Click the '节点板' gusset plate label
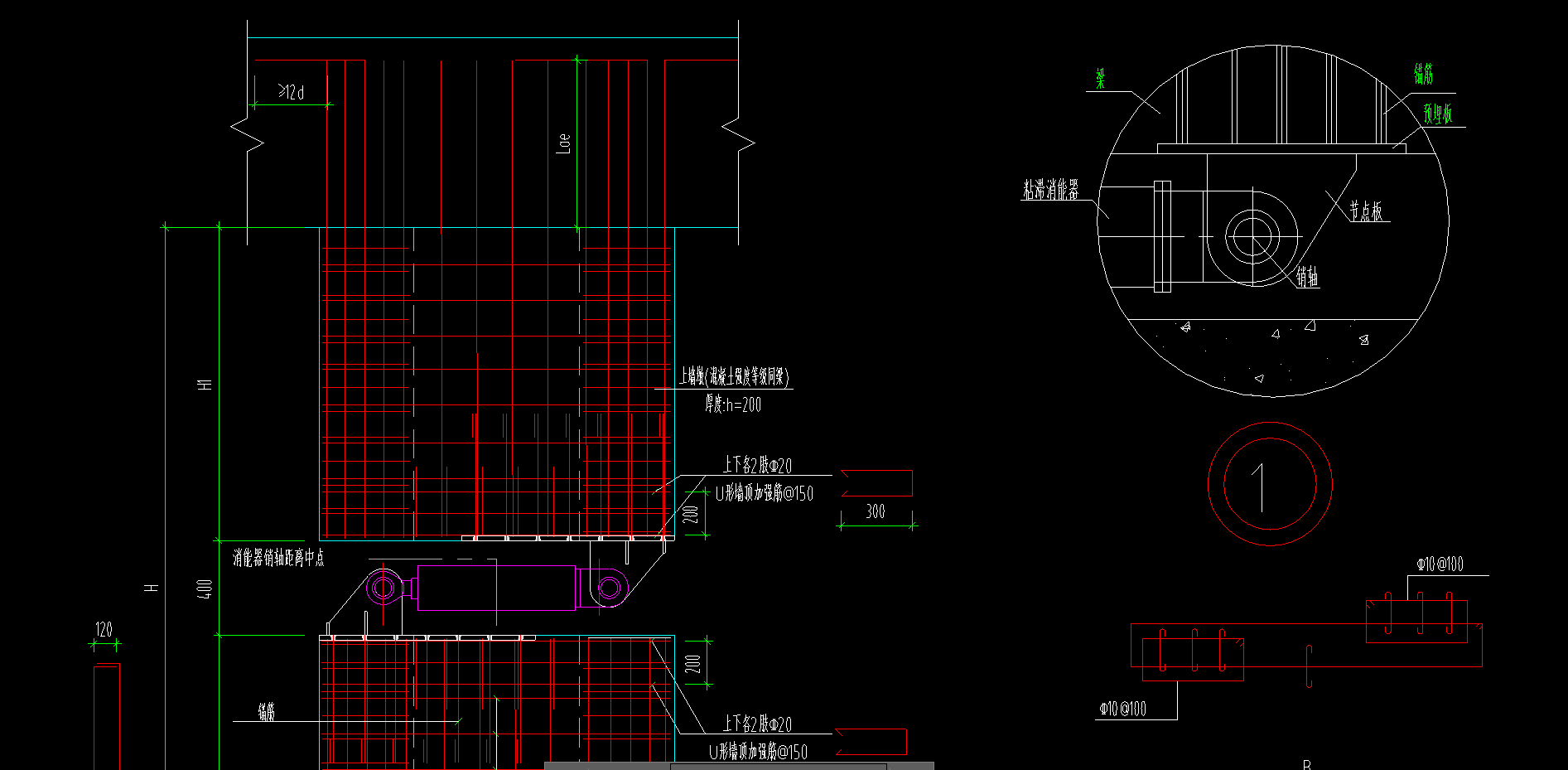Image resolution: width=1568 pixels, height=770 pixels. pyautogui.click(x=1367, y=211)
